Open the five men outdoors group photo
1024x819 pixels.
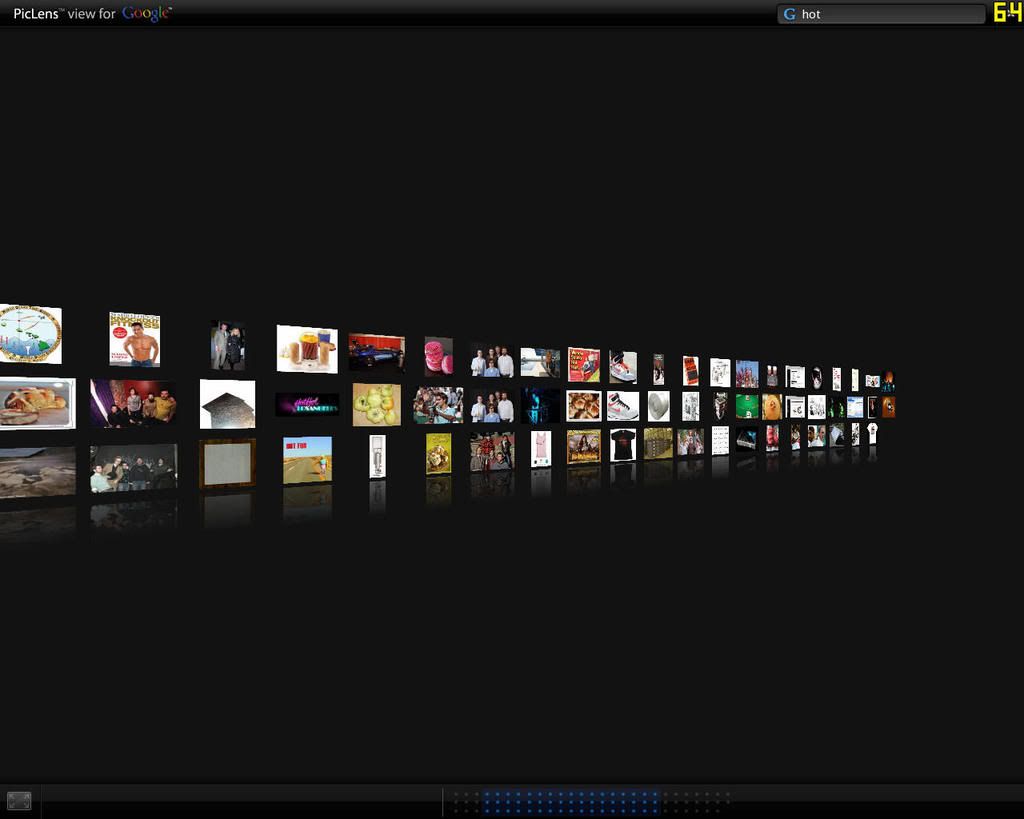(133, 468)
